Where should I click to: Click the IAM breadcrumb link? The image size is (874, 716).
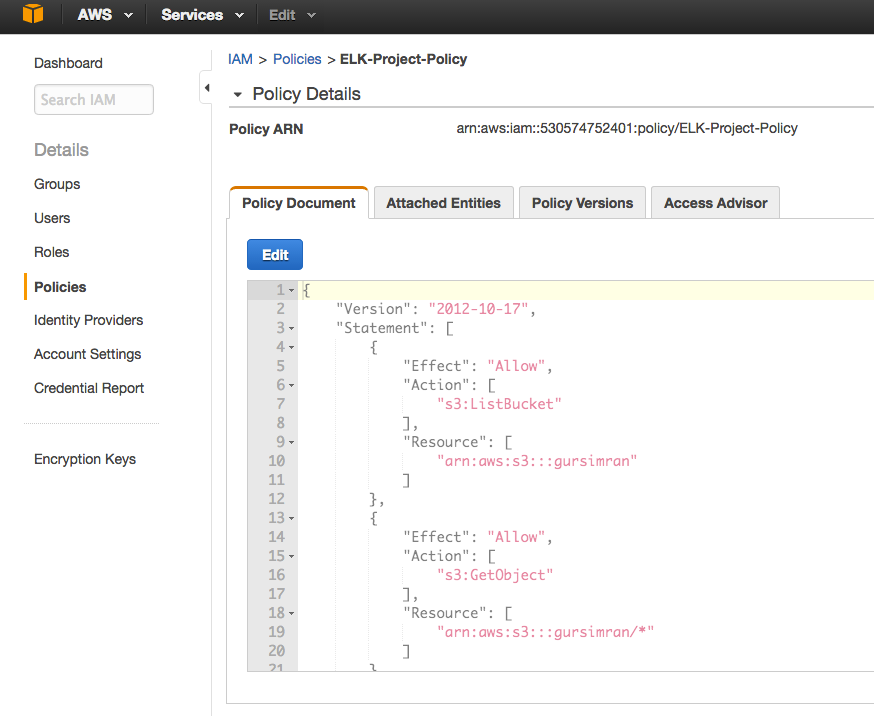(x=240, y=59)
